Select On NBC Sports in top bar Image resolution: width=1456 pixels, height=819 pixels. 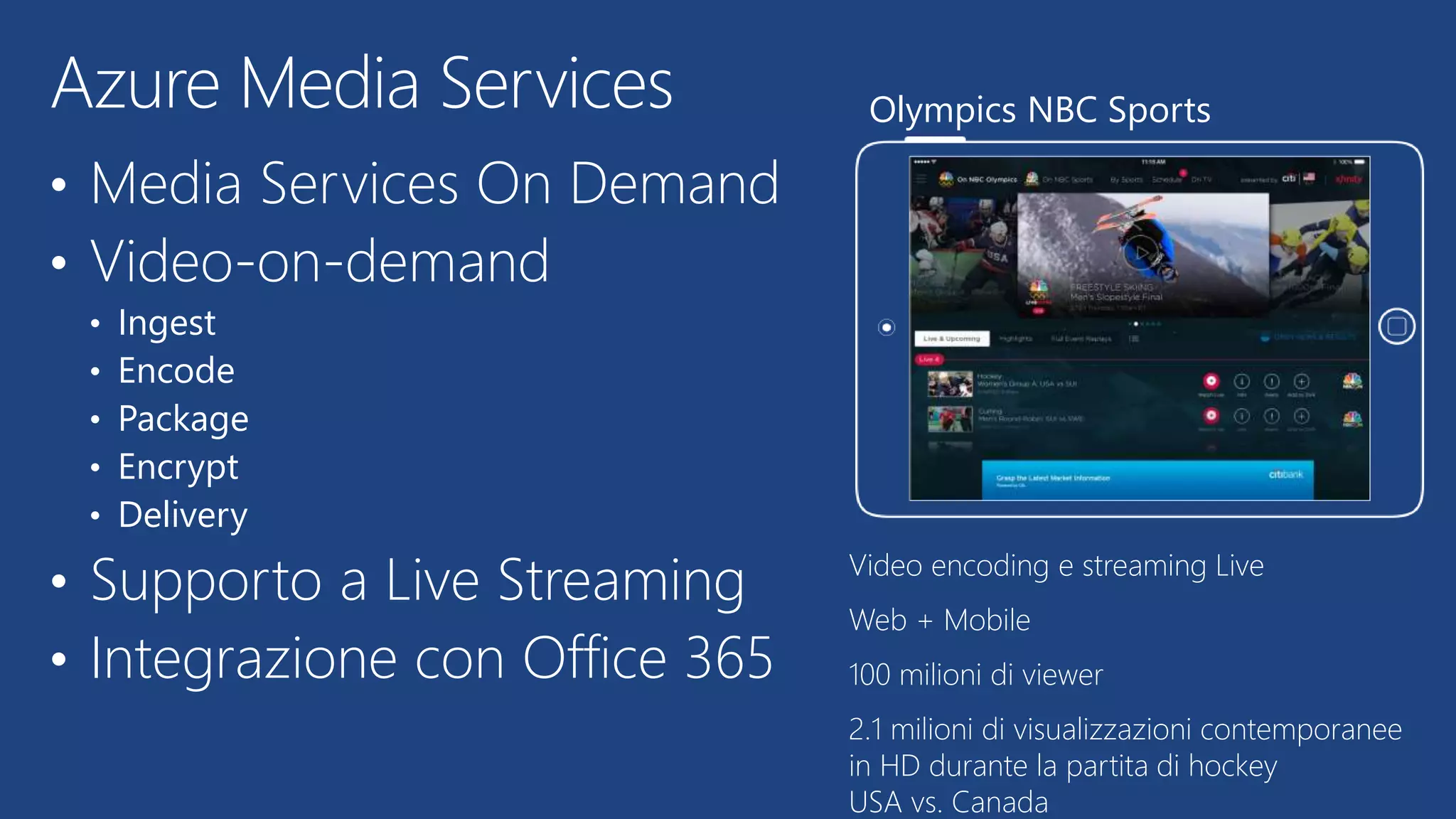[x=1067, y=180]
